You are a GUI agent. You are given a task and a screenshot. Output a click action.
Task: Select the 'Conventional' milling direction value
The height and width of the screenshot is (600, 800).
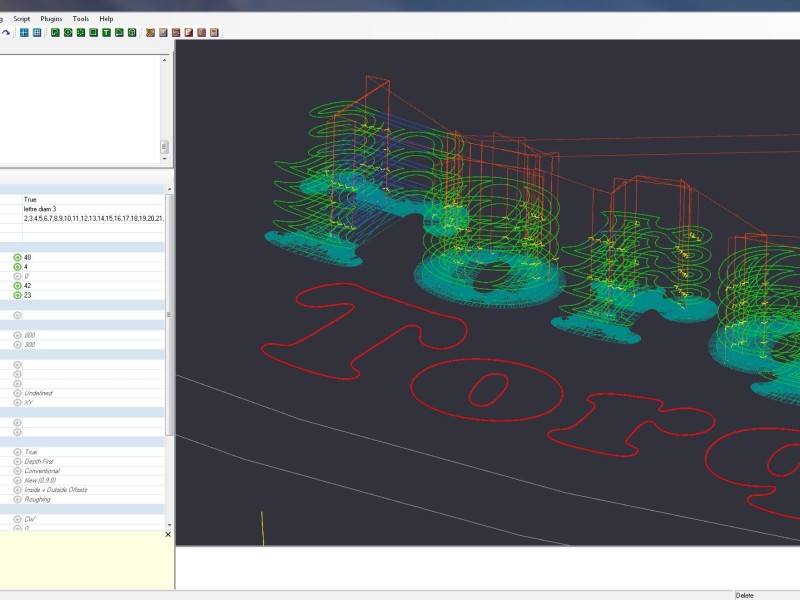click(x=42, y=471)
